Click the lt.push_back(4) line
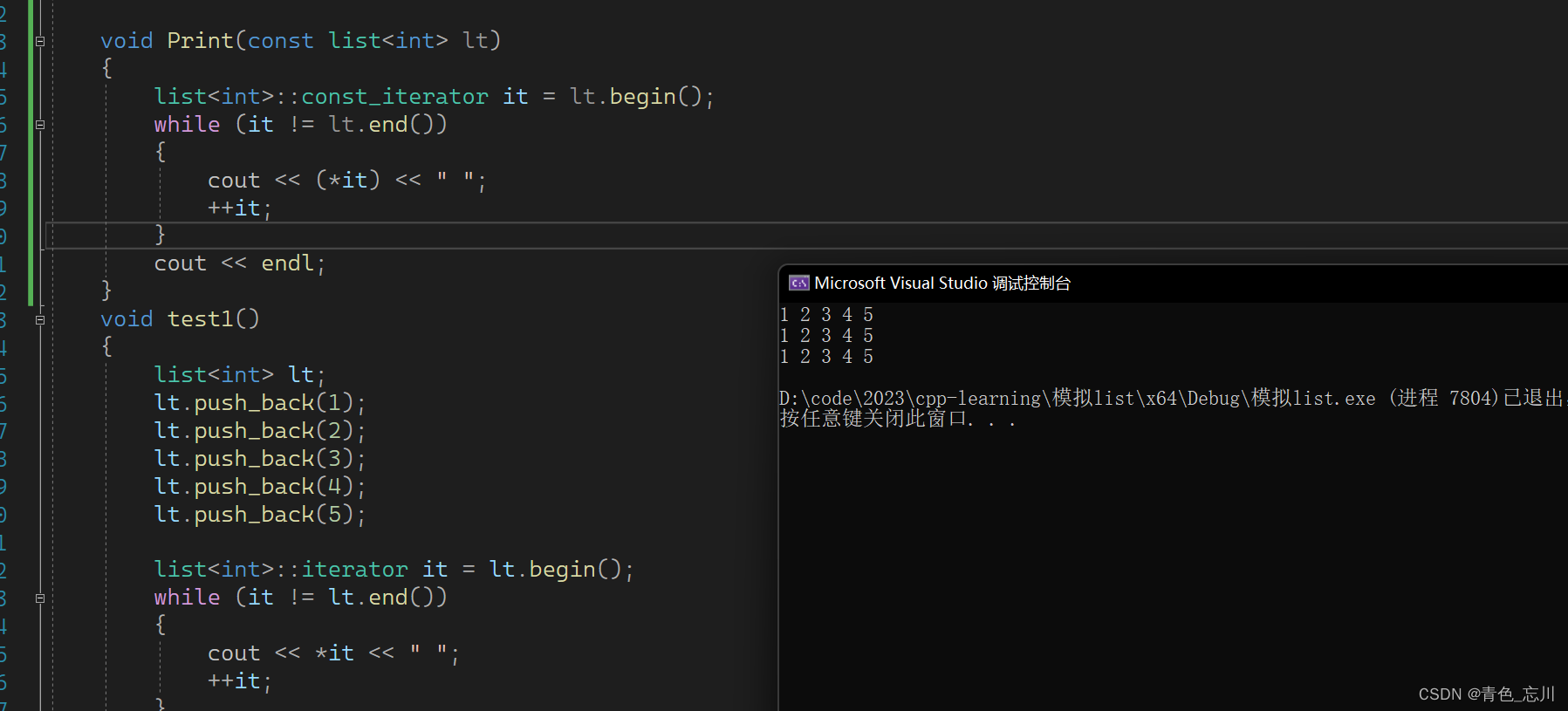 260,486
